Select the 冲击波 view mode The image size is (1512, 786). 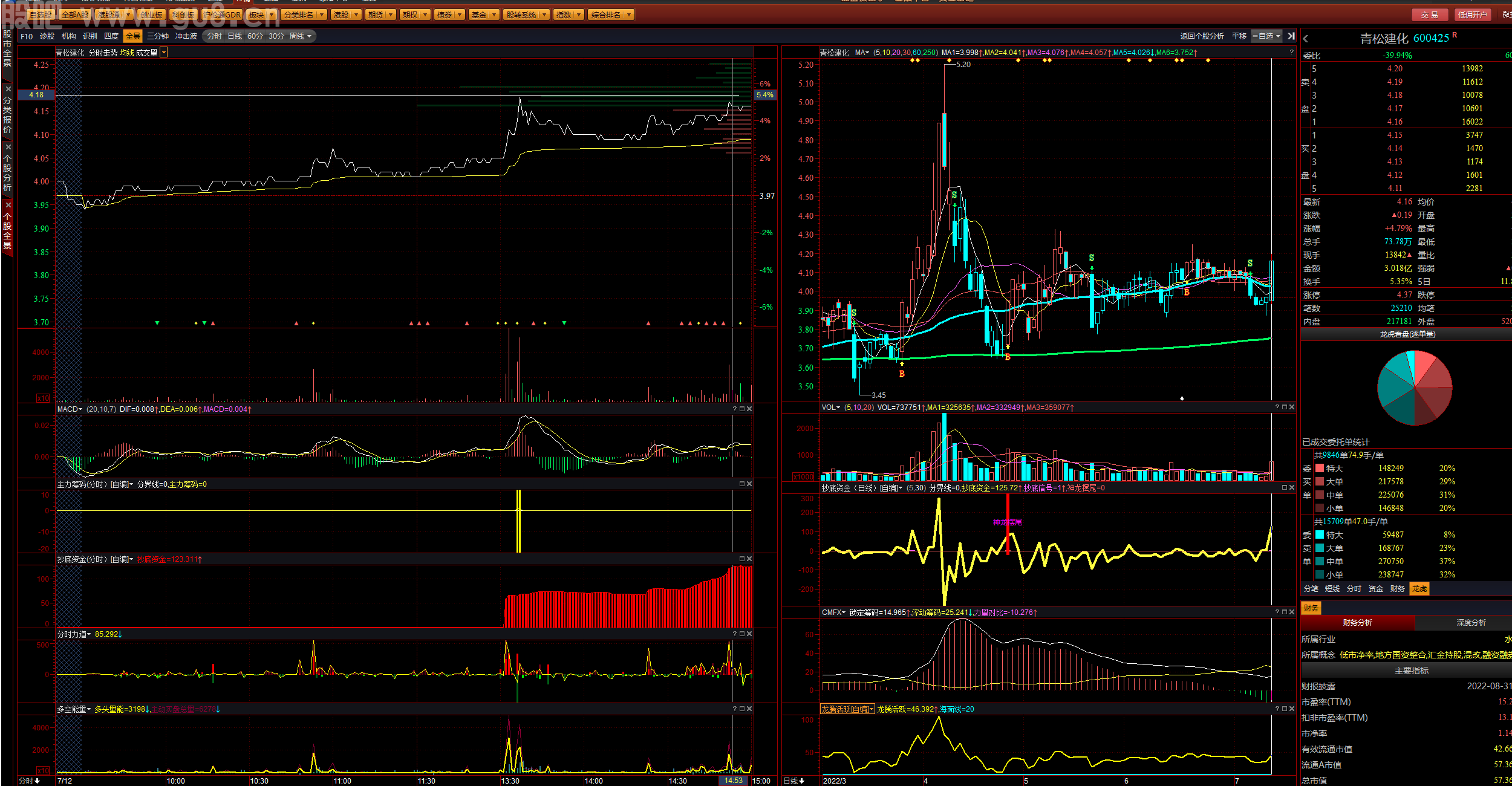tap(186, 36)
